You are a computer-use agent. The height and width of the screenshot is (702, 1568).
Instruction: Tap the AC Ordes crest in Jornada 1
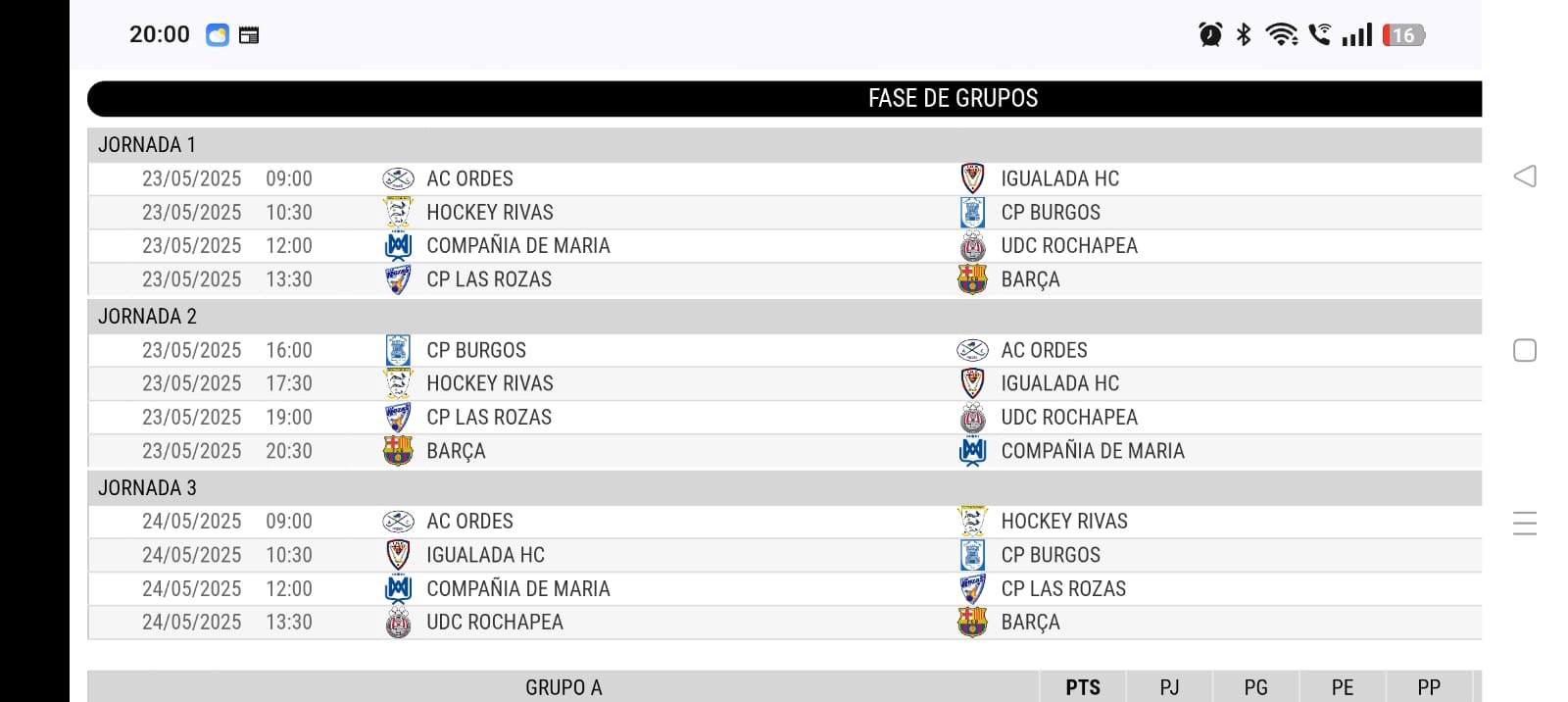[398, 178]
